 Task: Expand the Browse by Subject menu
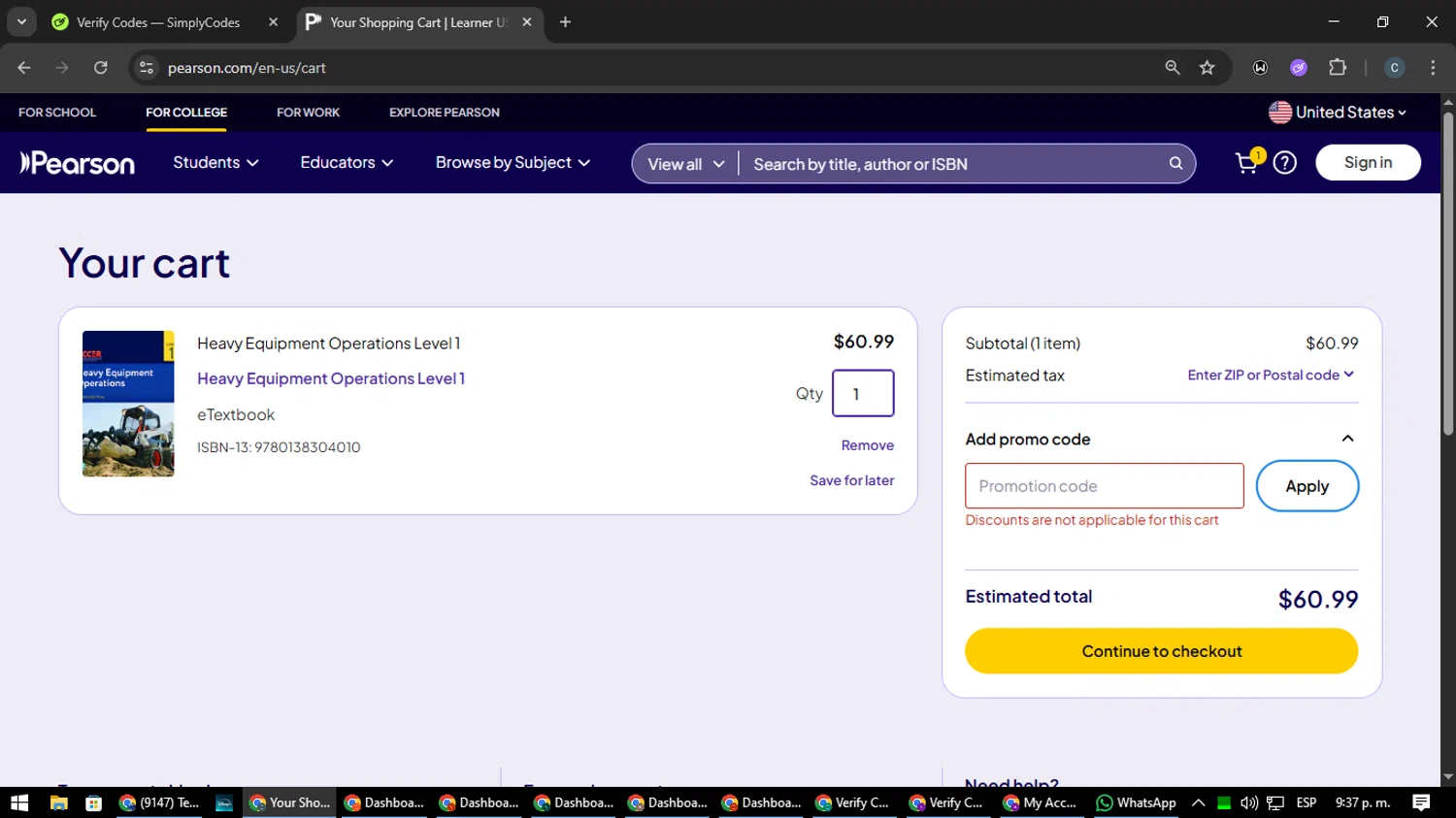[513, 163]
